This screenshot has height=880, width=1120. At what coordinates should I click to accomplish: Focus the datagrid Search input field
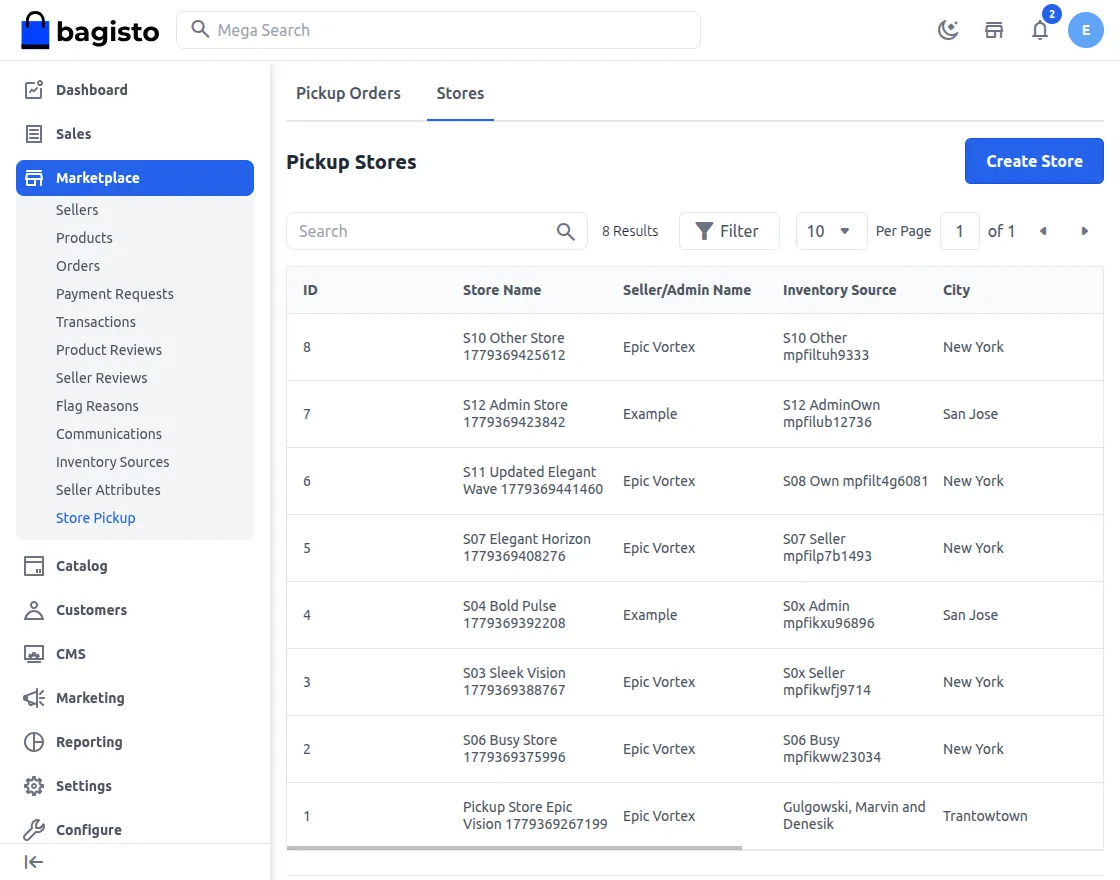click(x=436, y=231)
